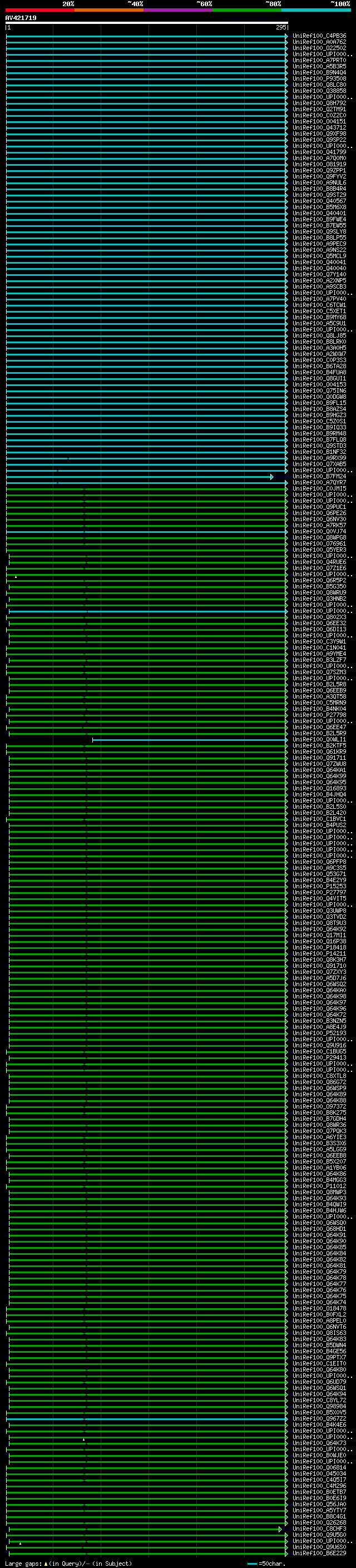This screenshot has width=356, height=1568.
Task: Open the UniRef100_B6E229 hit label at bottom
Action: (x=319, y=1554)
